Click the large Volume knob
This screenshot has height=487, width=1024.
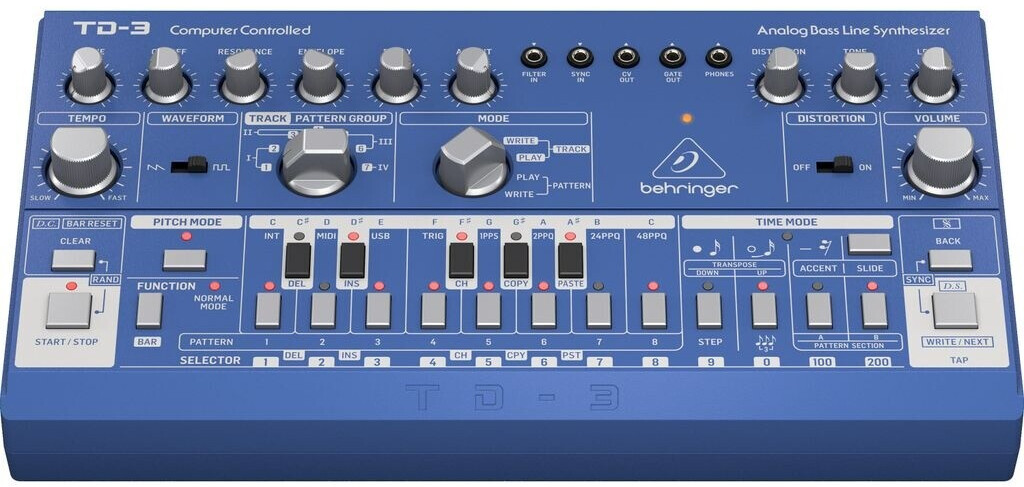click(x=941, y=161)
